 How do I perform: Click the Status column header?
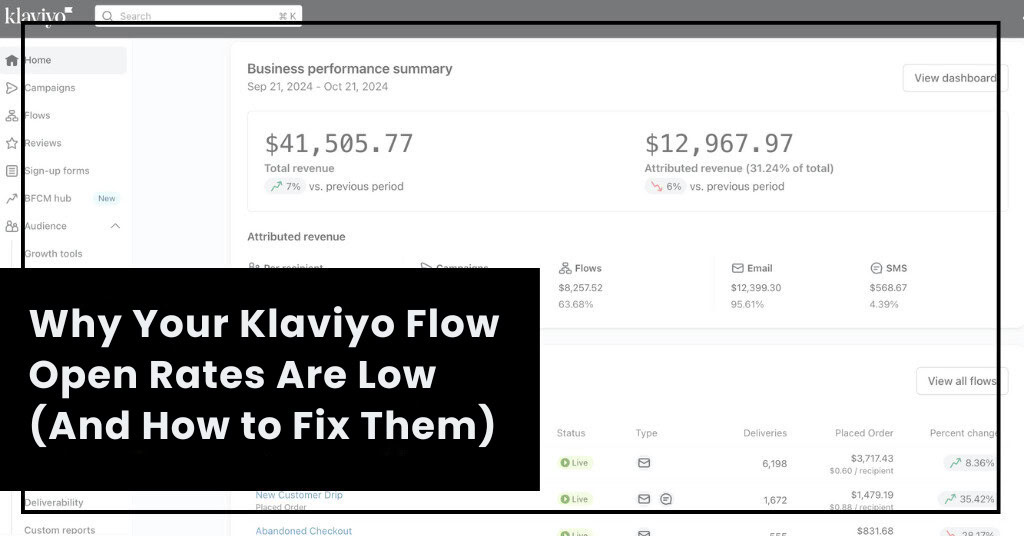point(571,433)
